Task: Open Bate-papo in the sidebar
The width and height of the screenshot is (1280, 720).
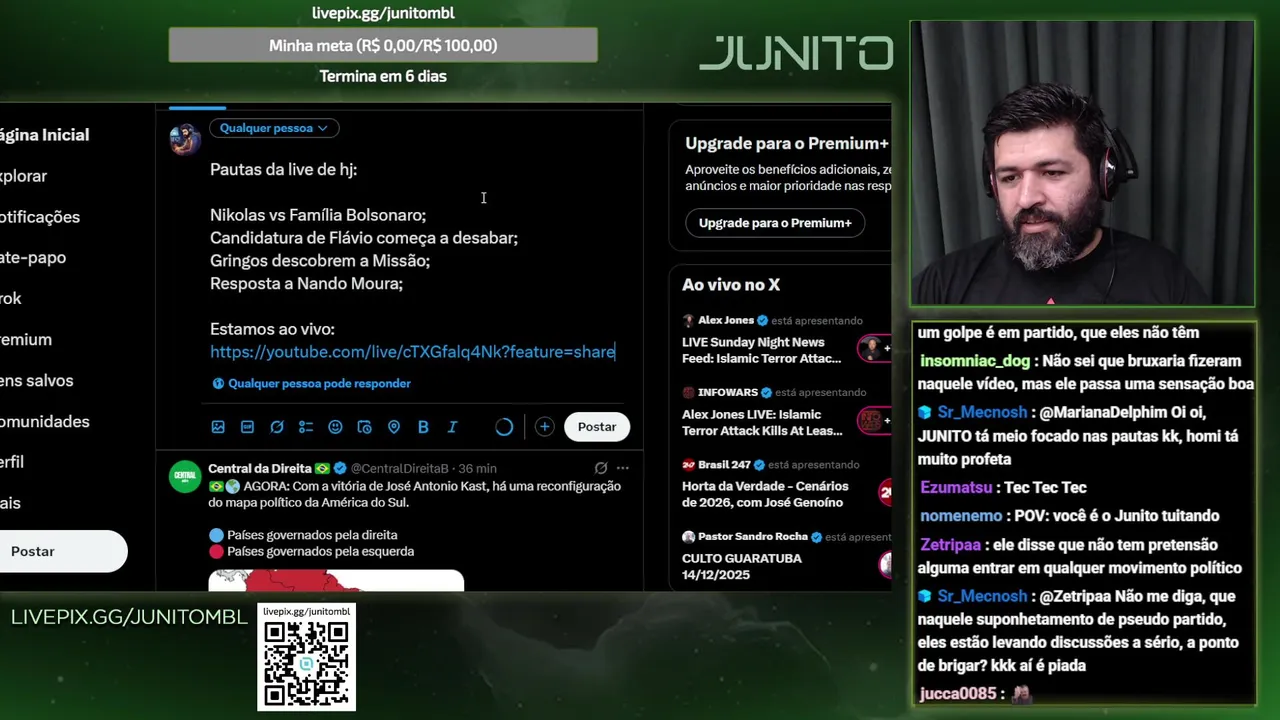Action: click(33, 258)
